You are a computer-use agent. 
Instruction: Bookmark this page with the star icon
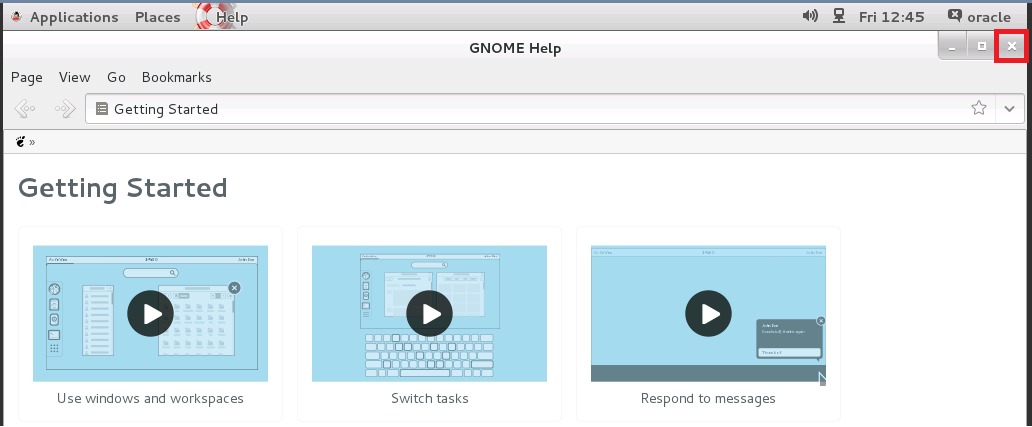pos(979,108)
